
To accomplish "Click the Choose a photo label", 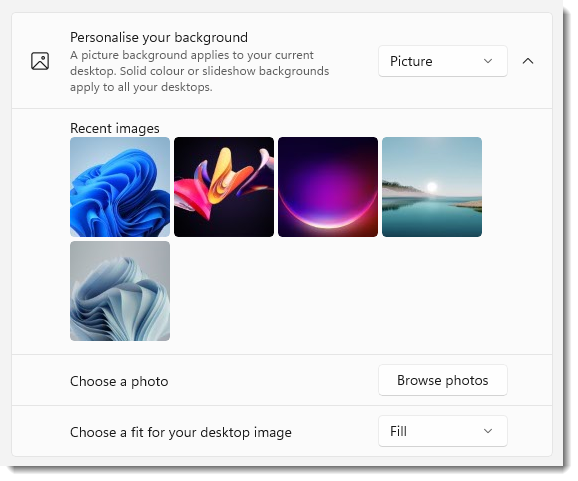I will [119, 381].
